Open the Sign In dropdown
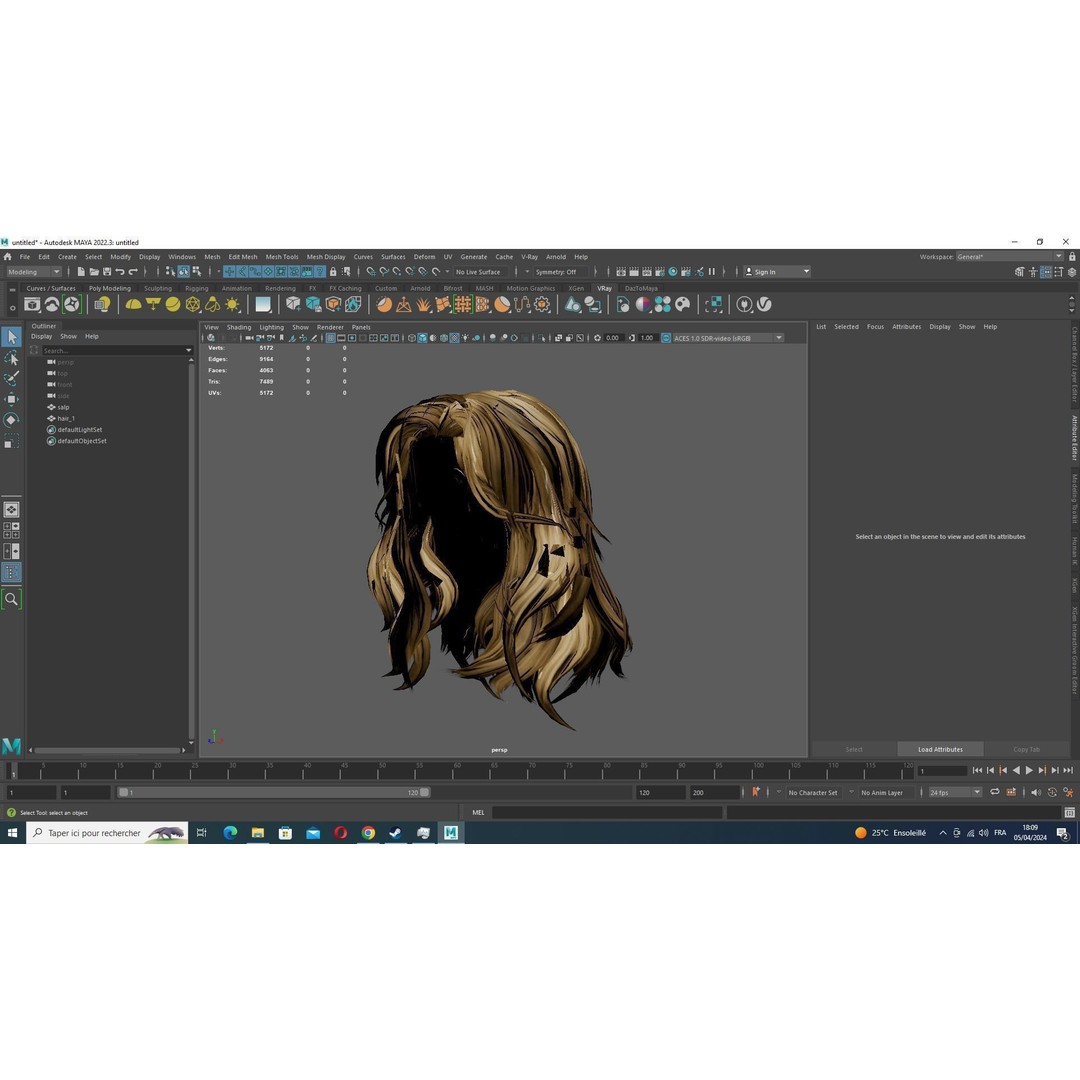Viewport: 1080px width, 1080px height. coord(777,272)
